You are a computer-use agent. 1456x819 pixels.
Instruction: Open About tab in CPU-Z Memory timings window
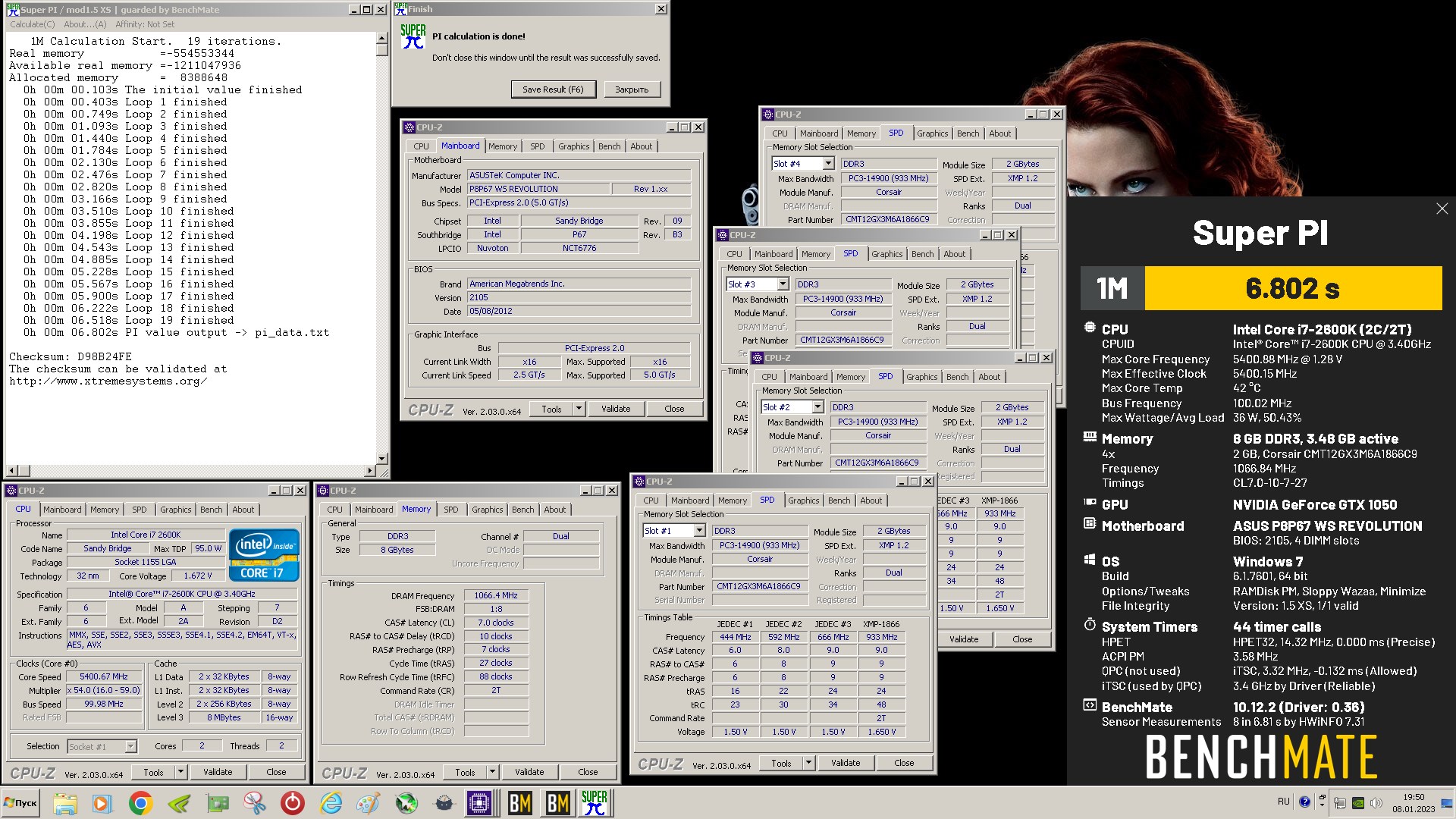(554, 510)
